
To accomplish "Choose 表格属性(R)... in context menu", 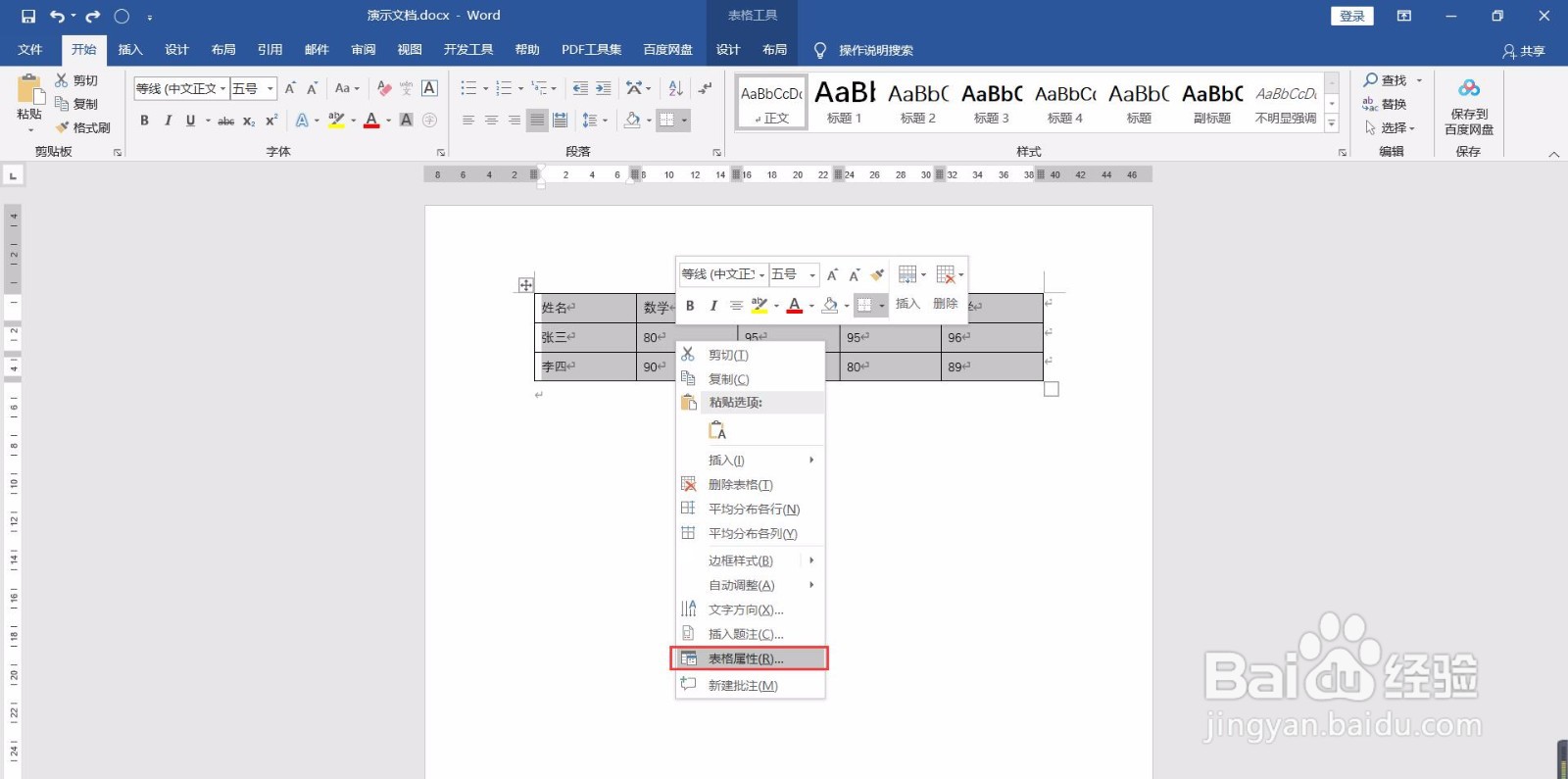I will tap(751, 658).
